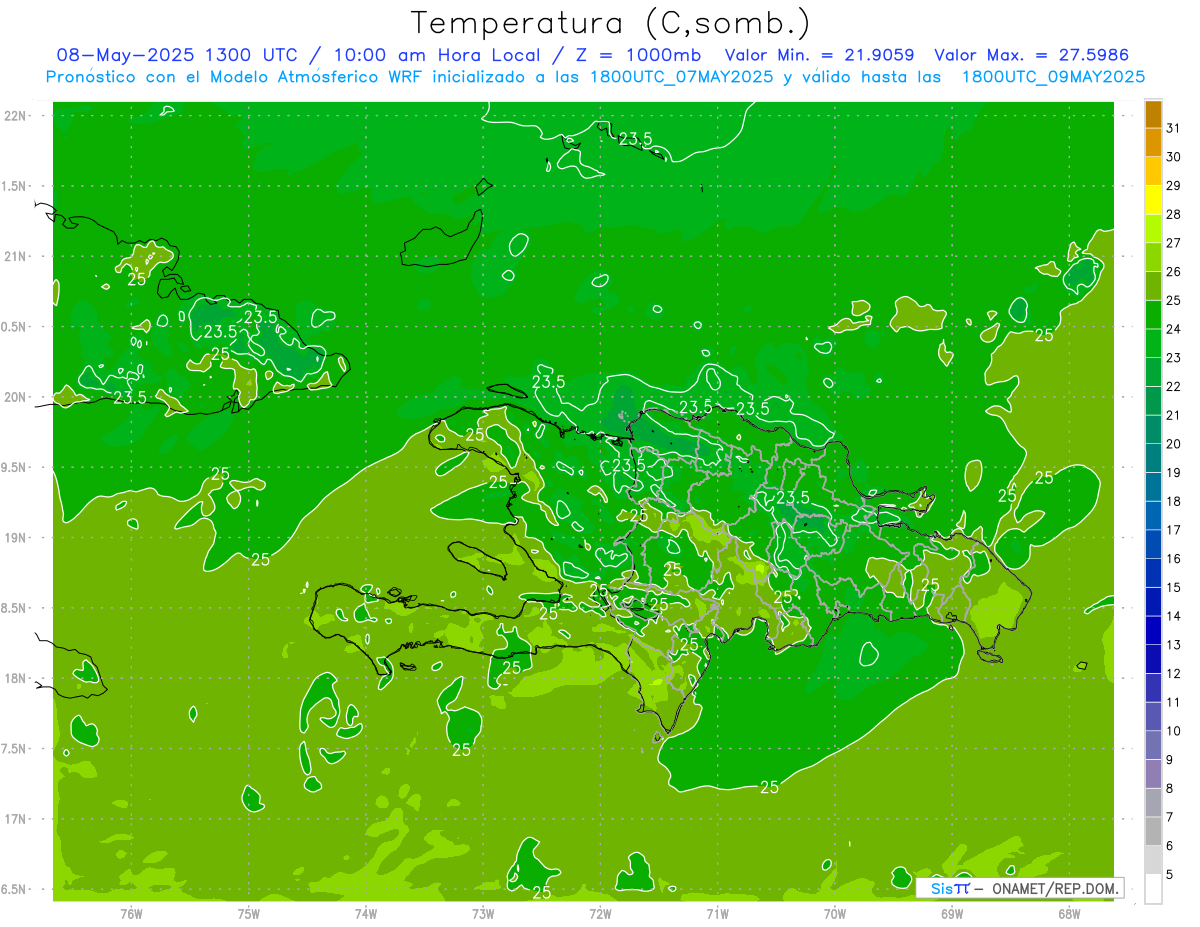The height and width of the screenshot is (927, 1200).
Task: Click the blue legend swatch between 15 and 16
Action: (x=1153, y=573)
